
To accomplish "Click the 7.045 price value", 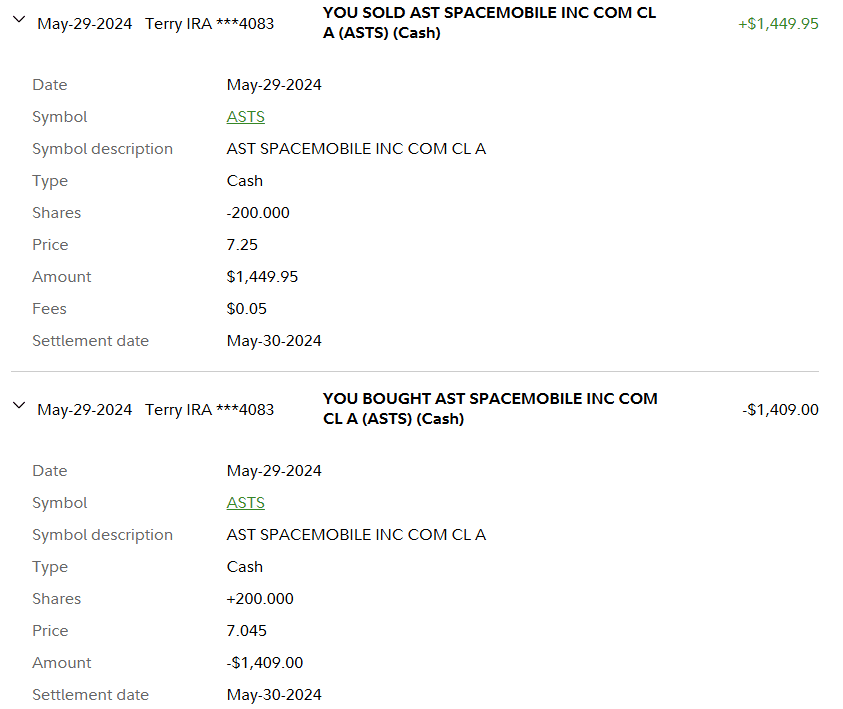I will (x=247, y=631).
